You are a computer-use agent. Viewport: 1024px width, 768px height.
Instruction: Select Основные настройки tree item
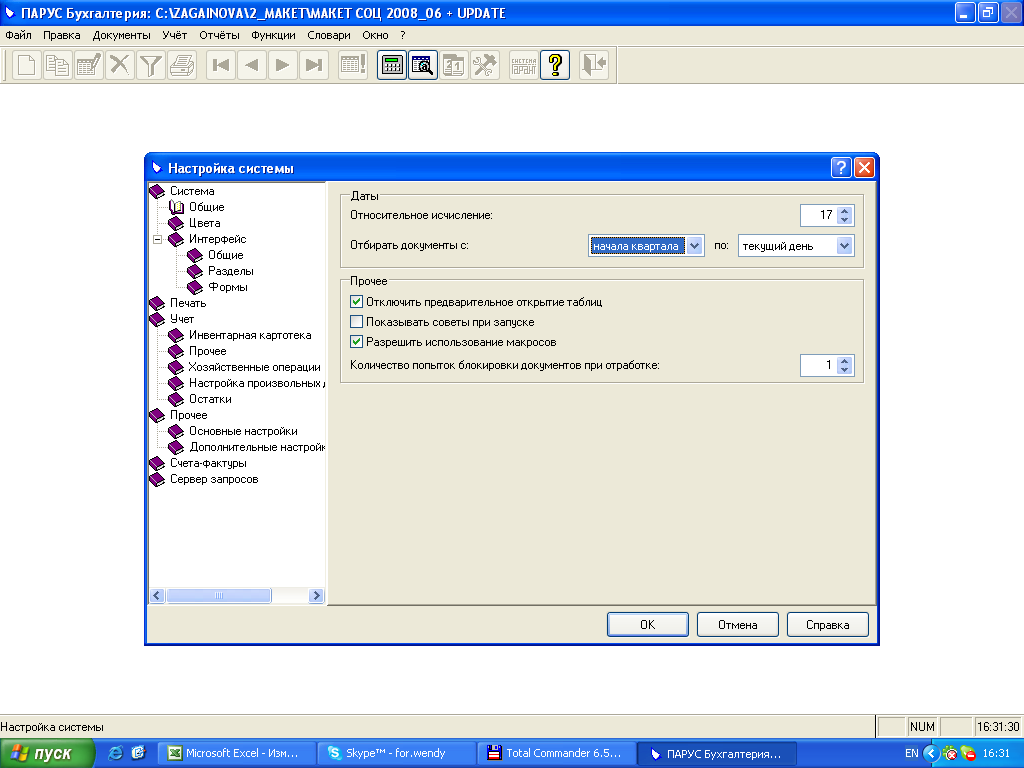[x=243, y=431]
